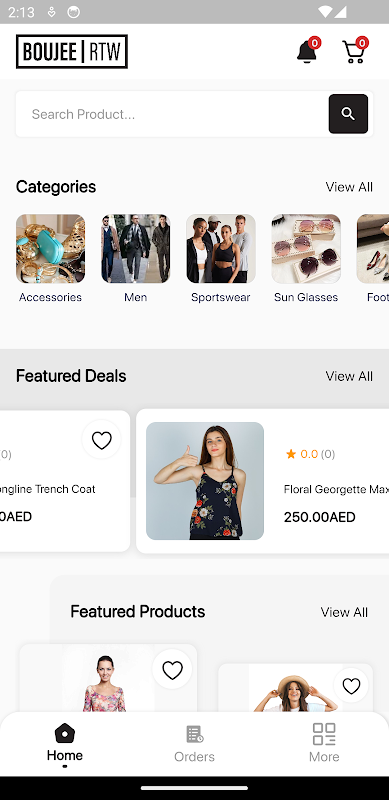Viewport: 389px width, 800px height.
Task: Toggle wishlist heart on straw hat product
Action: [x=351, y=686]
